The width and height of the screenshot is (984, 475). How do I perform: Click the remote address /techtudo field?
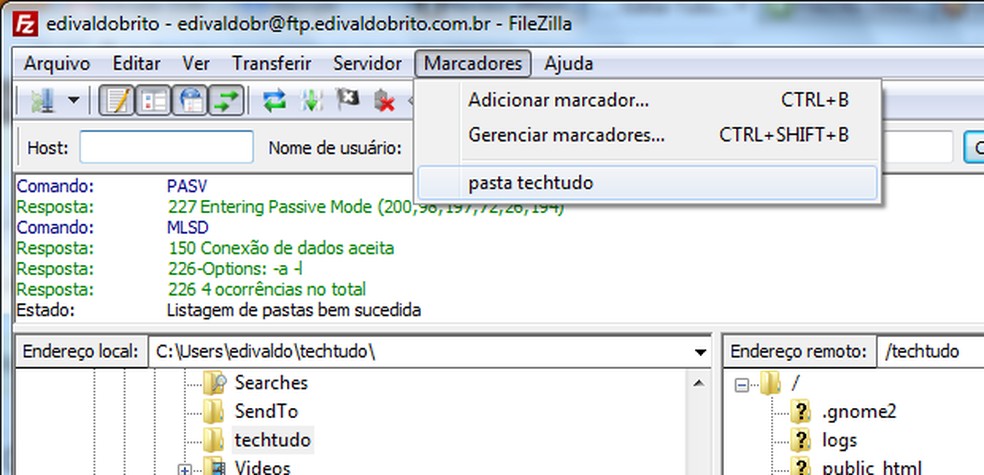tap(930, 352)
